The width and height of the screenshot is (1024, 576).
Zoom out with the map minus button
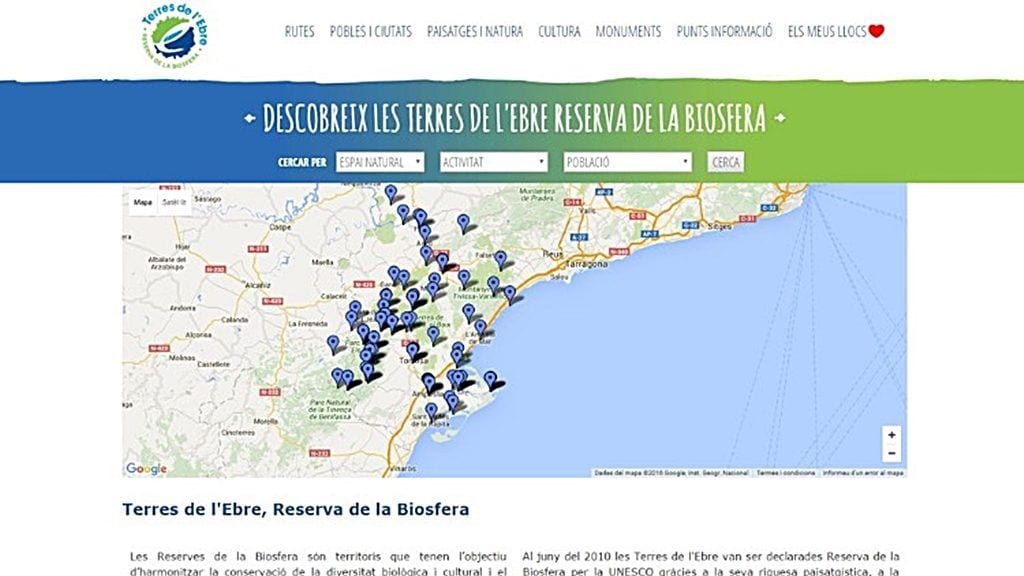click(x=891, y=453)
